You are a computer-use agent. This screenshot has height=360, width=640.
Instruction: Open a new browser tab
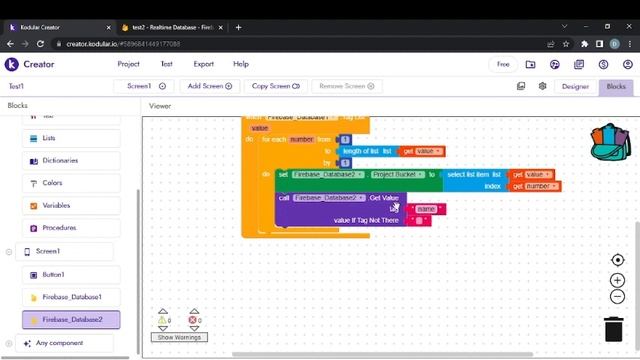[x=238, y=27]
